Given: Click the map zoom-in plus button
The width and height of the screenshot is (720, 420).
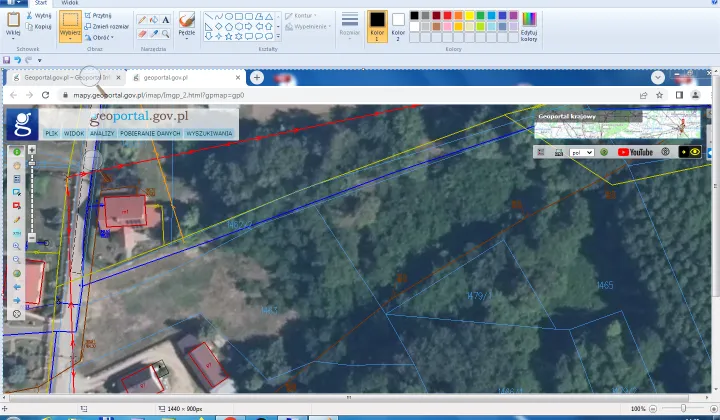Looking at the screenshot, I should [32, 150].
